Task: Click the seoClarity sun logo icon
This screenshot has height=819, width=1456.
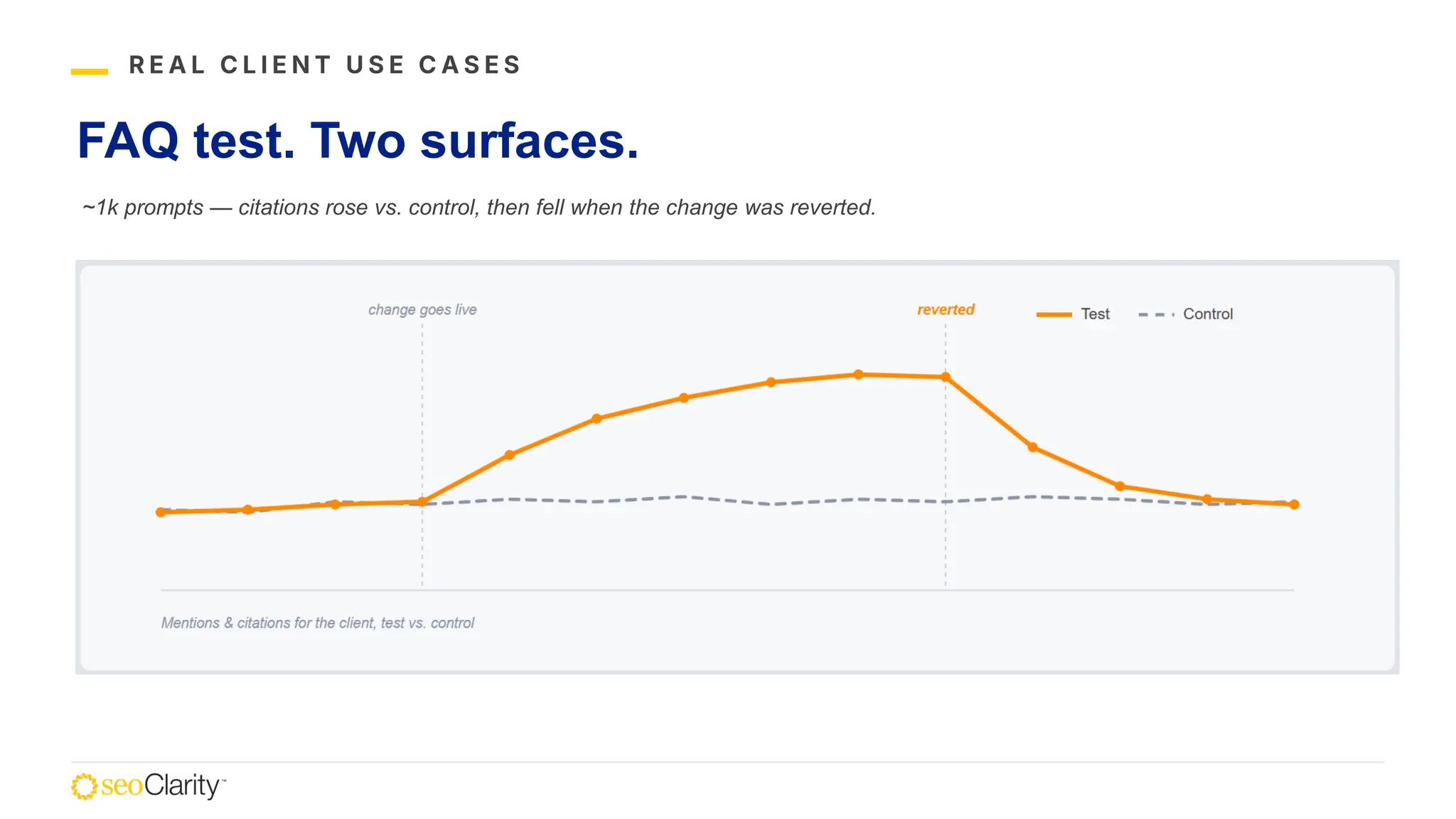Action: [x=84, y=786]
